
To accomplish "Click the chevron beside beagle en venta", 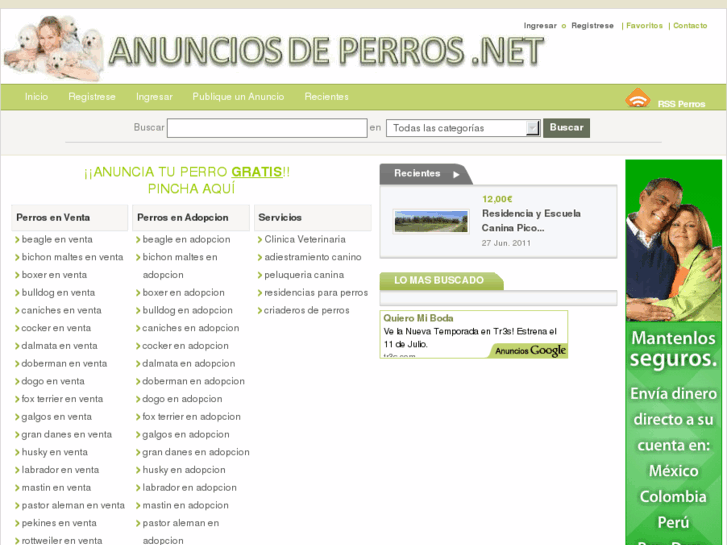I will click(17, 240).
